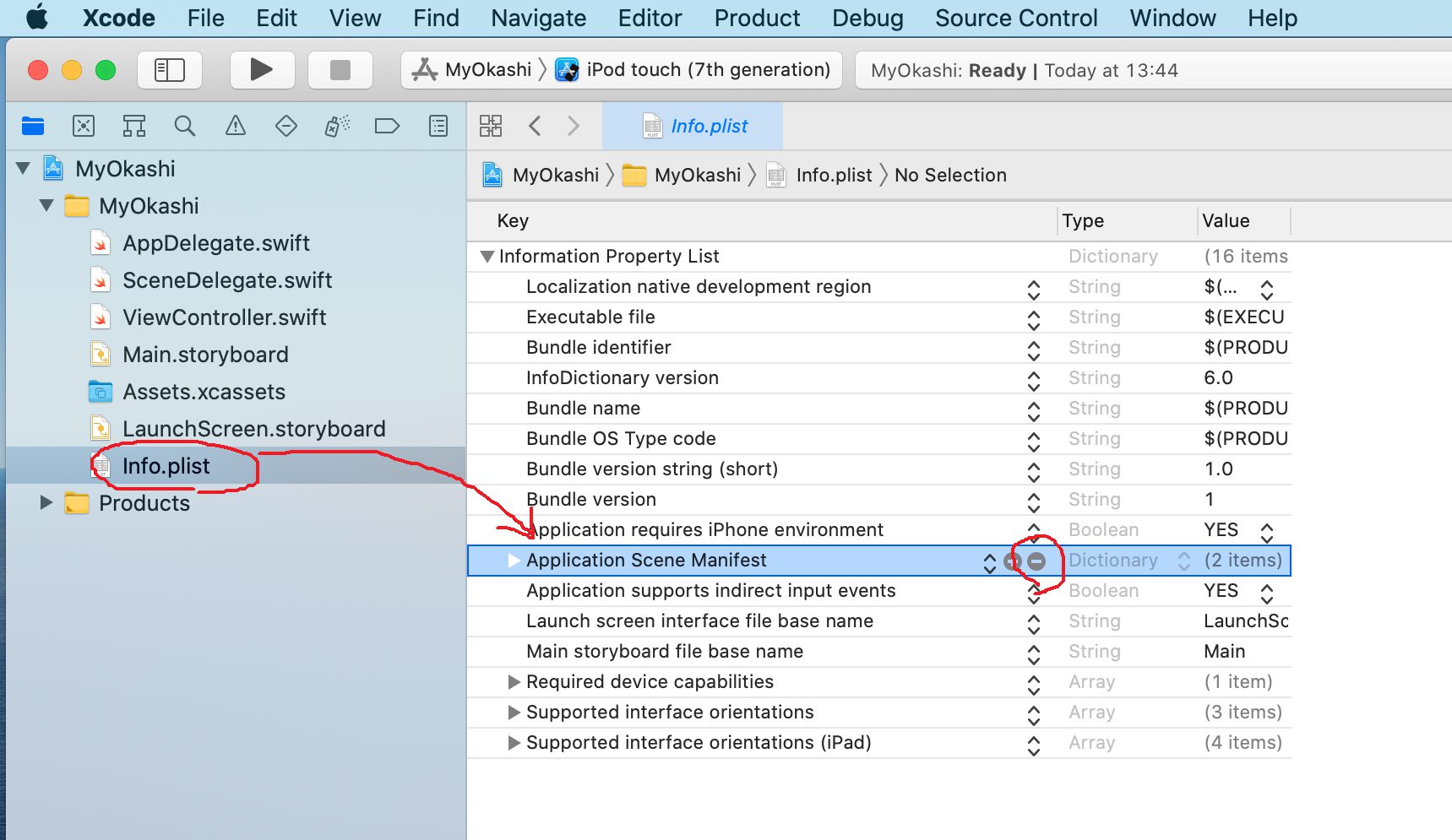This screenshot has width=1452, height=840.
Task: Expand Required device capabilities array
Action: coord(514,681)
